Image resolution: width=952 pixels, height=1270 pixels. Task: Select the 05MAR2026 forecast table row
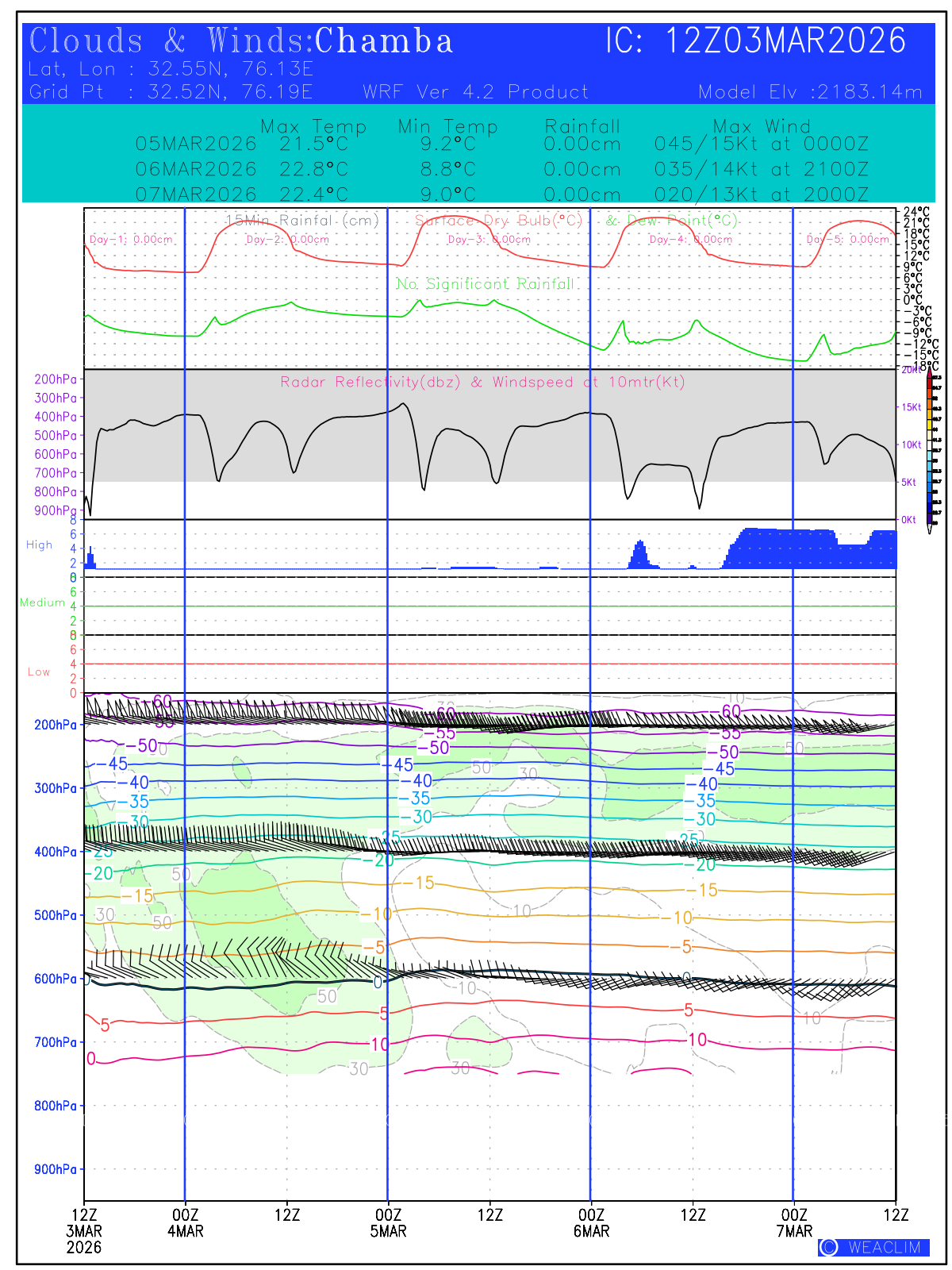click(x=501, y=144)
